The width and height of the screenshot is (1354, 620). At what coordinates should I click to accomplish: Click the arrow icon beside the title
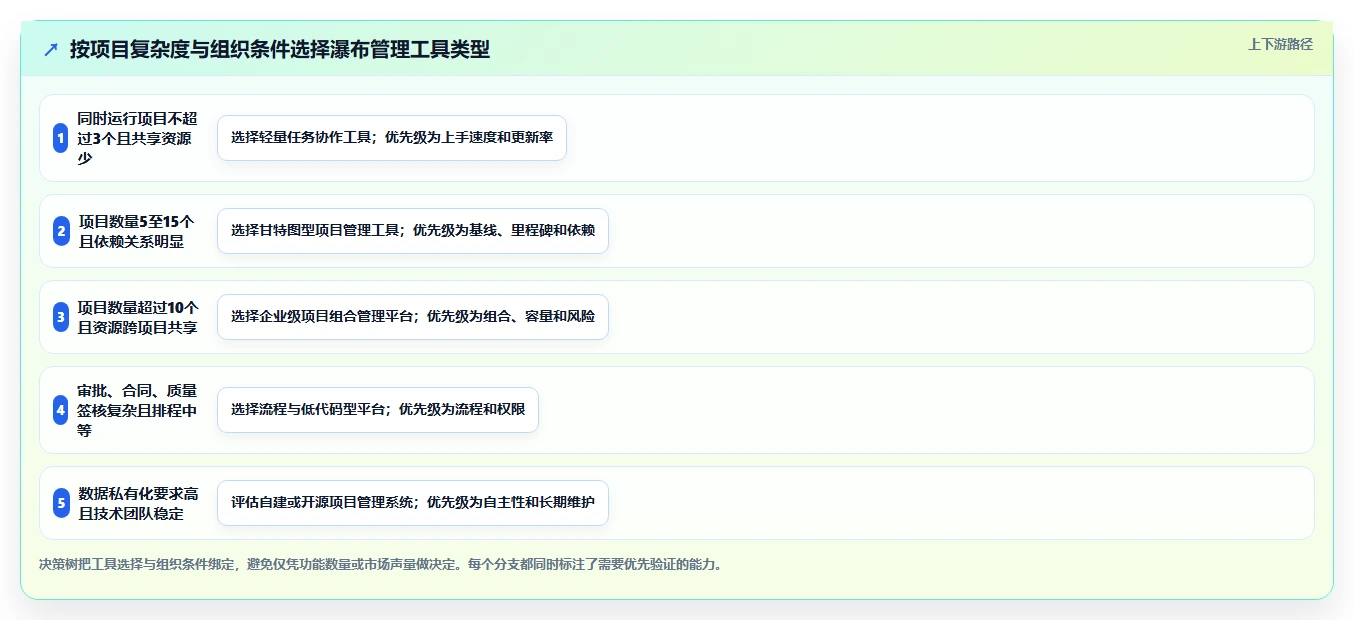(x=50, y=50)
